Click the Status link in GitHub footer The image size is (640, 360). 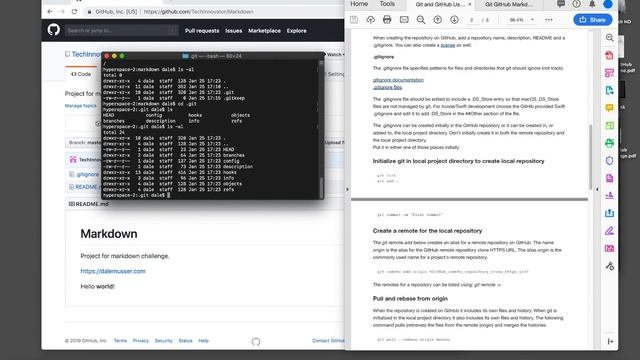(x=185, y=341)
